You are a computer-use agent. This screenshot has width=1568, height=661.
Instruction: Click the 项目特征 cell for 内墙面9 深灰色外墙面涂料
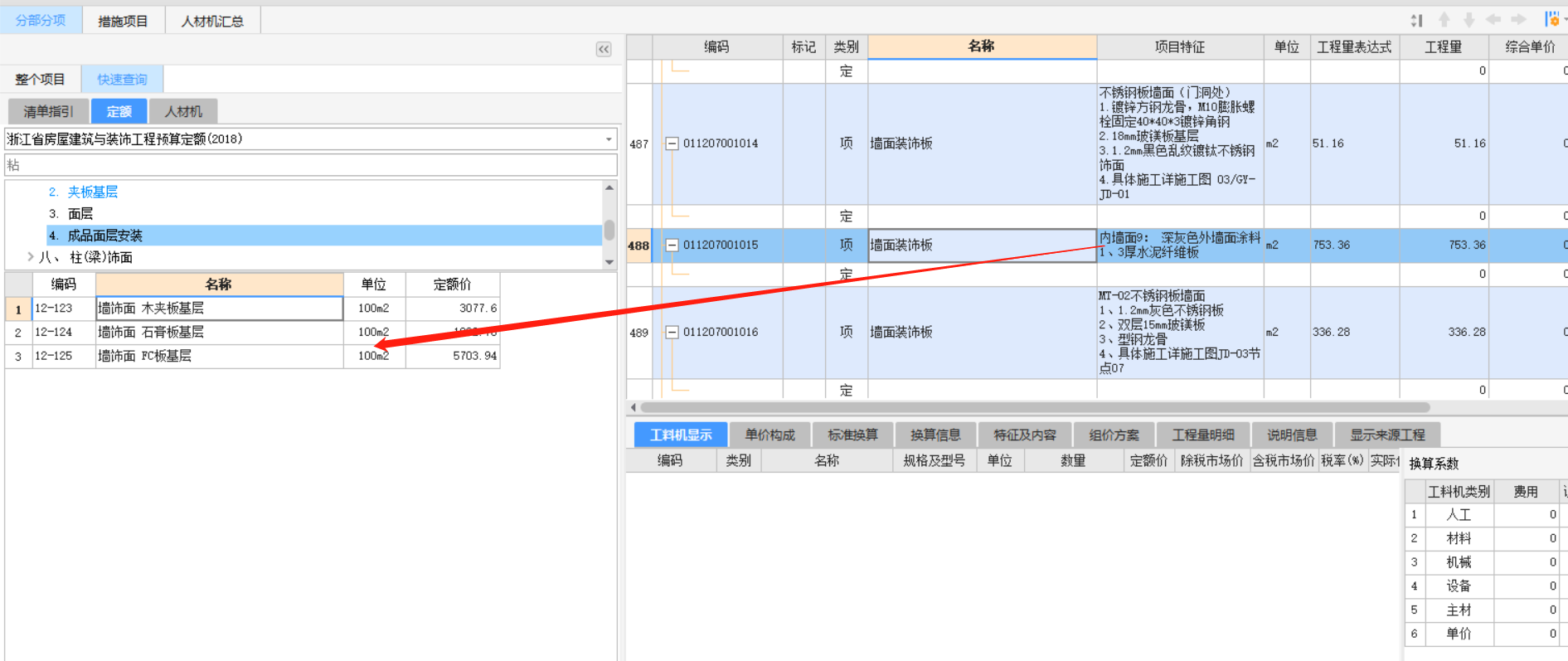pyautogui.click(x=1180, y=245)
